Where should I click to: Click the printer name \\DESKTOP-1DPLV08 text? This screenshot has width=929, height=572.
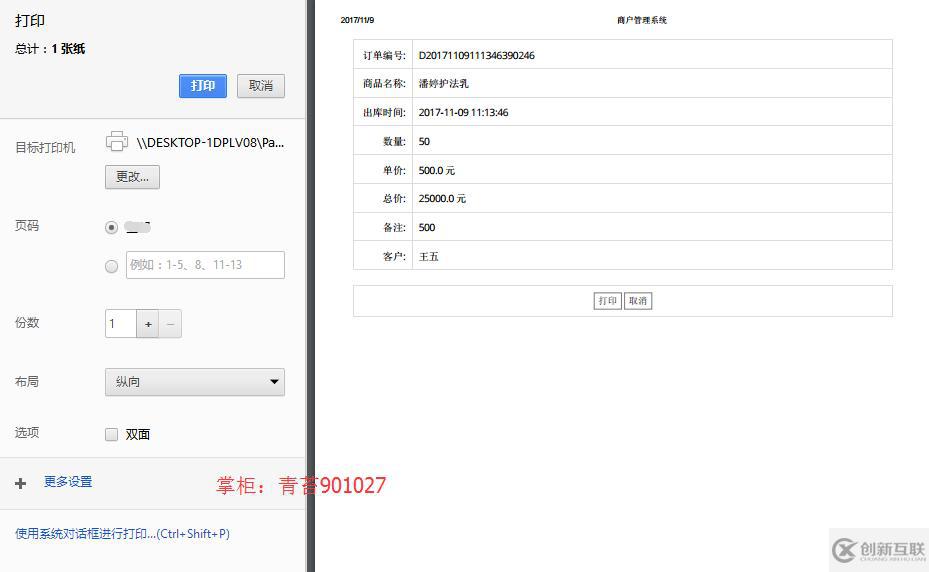coord(210,143)
